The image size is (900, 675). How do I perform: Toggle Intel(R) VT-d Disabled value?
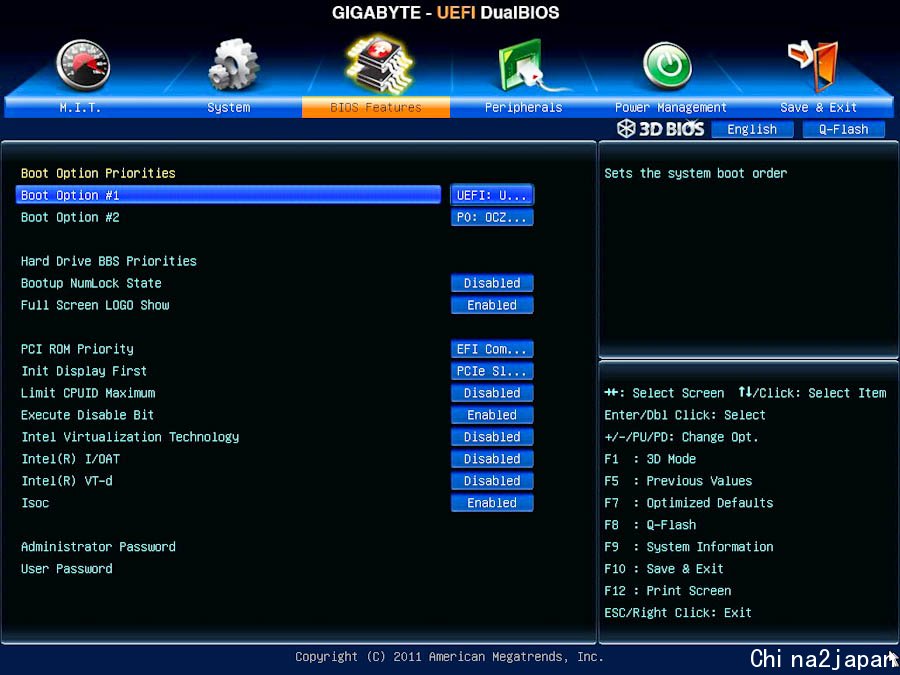point(492,480)
